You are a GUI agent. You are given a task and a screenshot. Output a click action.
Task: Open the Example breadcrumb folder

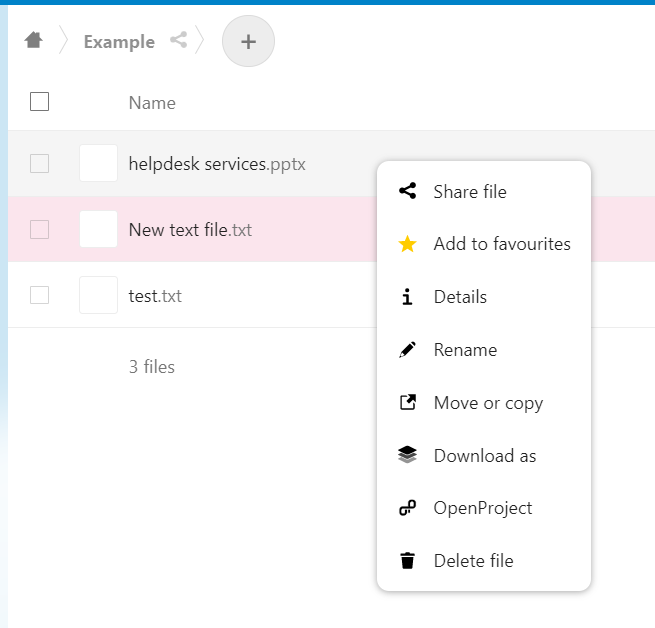click(119, 42)
